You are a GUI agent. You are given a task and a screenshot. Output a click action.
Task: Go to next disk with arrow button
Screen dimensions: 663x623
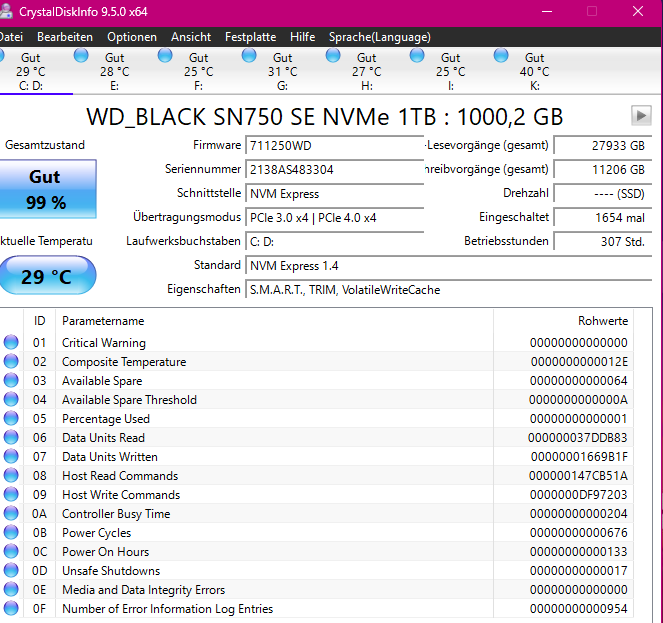click(x=641, y=115)
